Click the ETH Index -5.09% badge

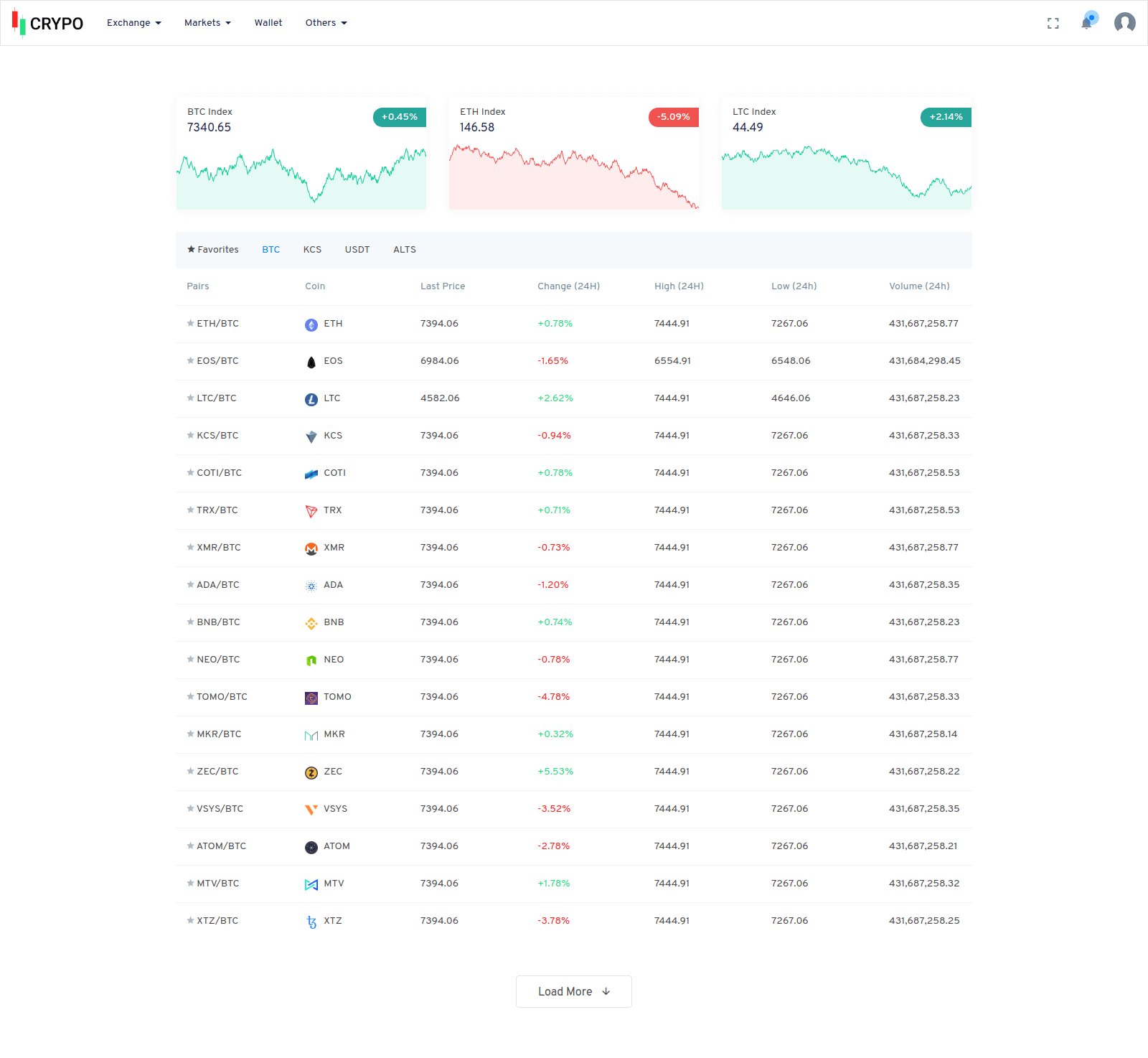coord(674,117)
